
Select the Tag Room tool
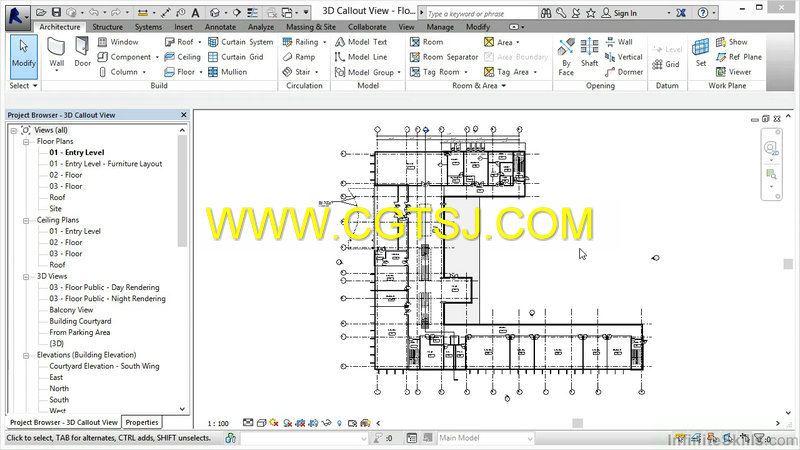click(x=435, y=72)
